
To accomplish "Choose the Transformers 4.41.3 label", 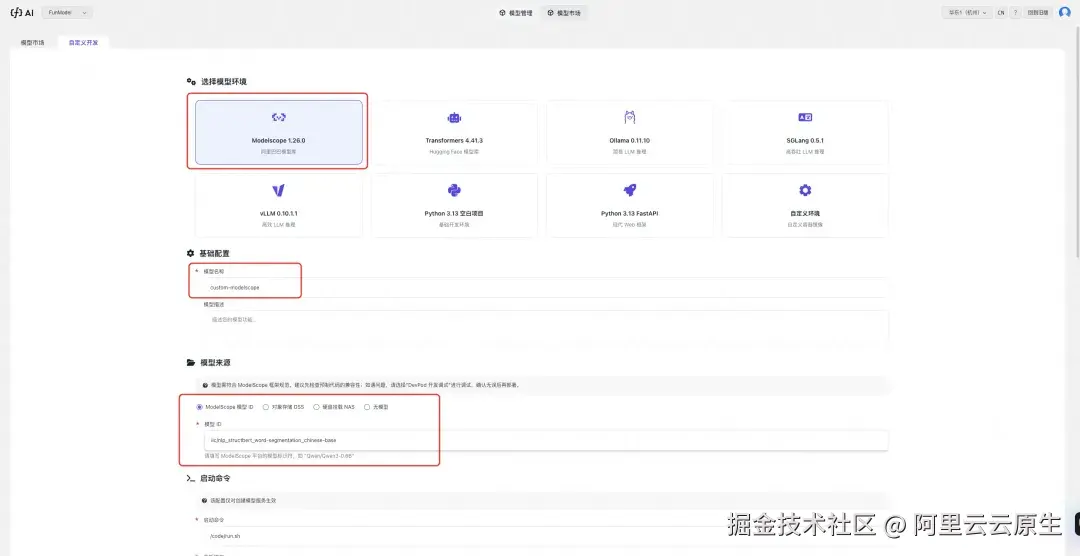I will click(454, 141).
